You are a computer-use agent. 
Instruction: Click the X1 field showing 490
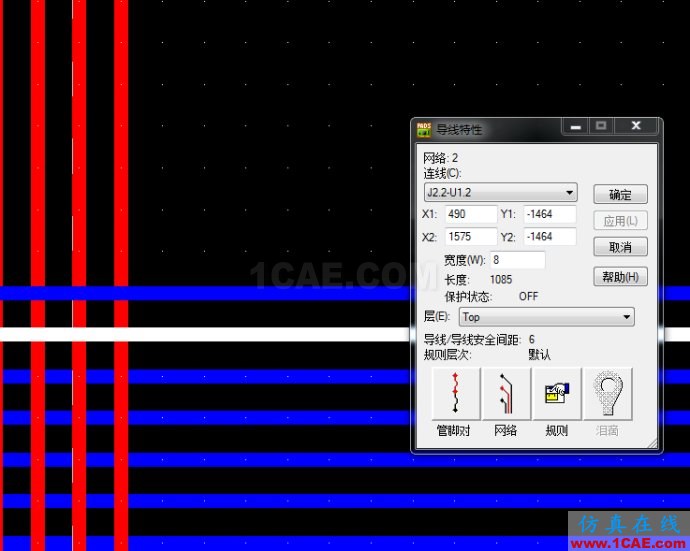pos(471,214)
